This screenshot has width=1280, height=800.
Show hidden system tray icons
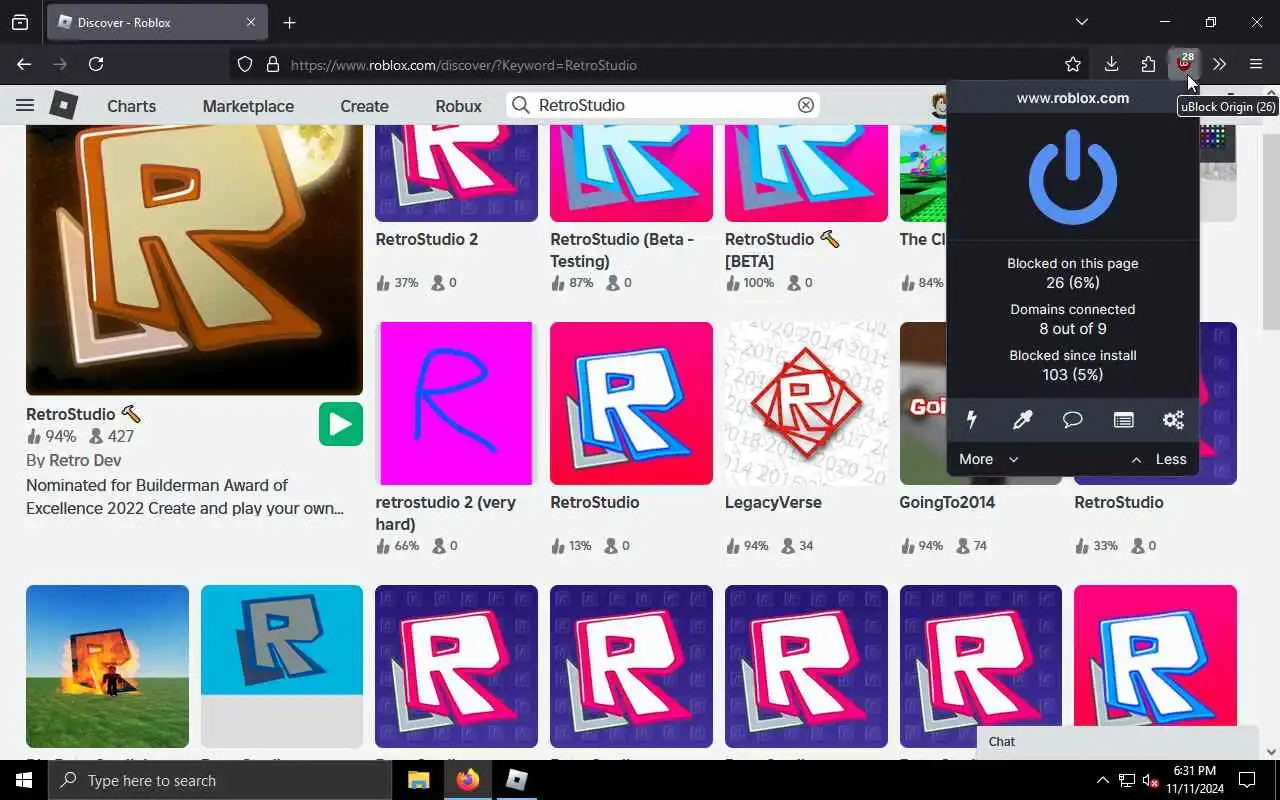pos(1103,780)
